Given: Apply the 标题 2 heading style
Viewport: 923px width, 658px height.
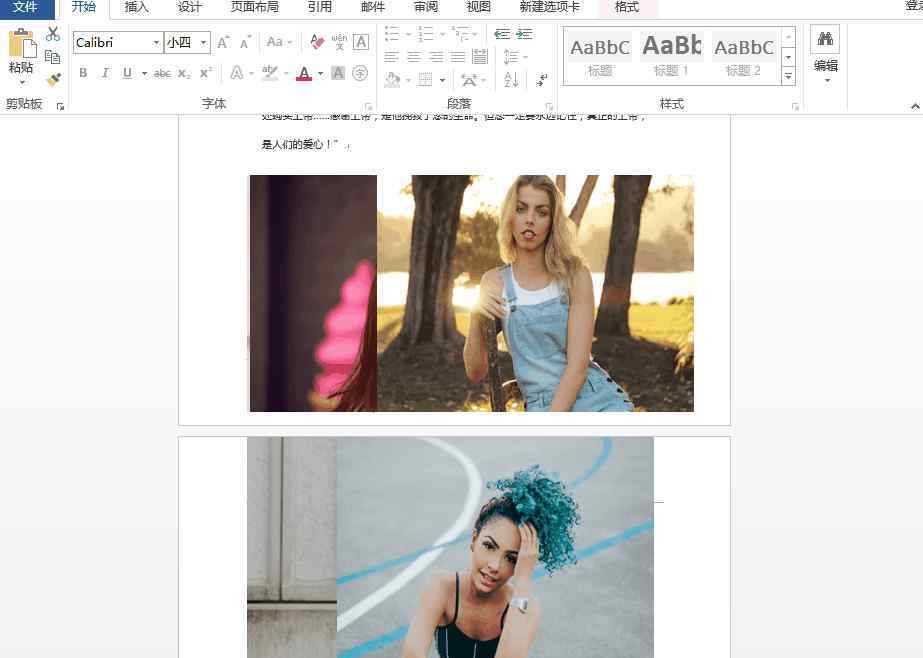Looking at the screenshot, I should 743,56.
